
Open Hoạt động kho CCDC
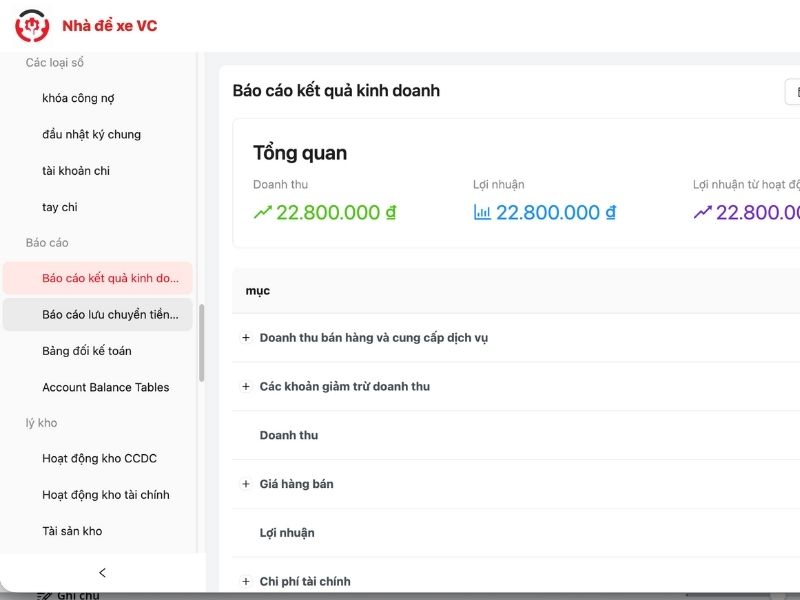tap(98, 458)
